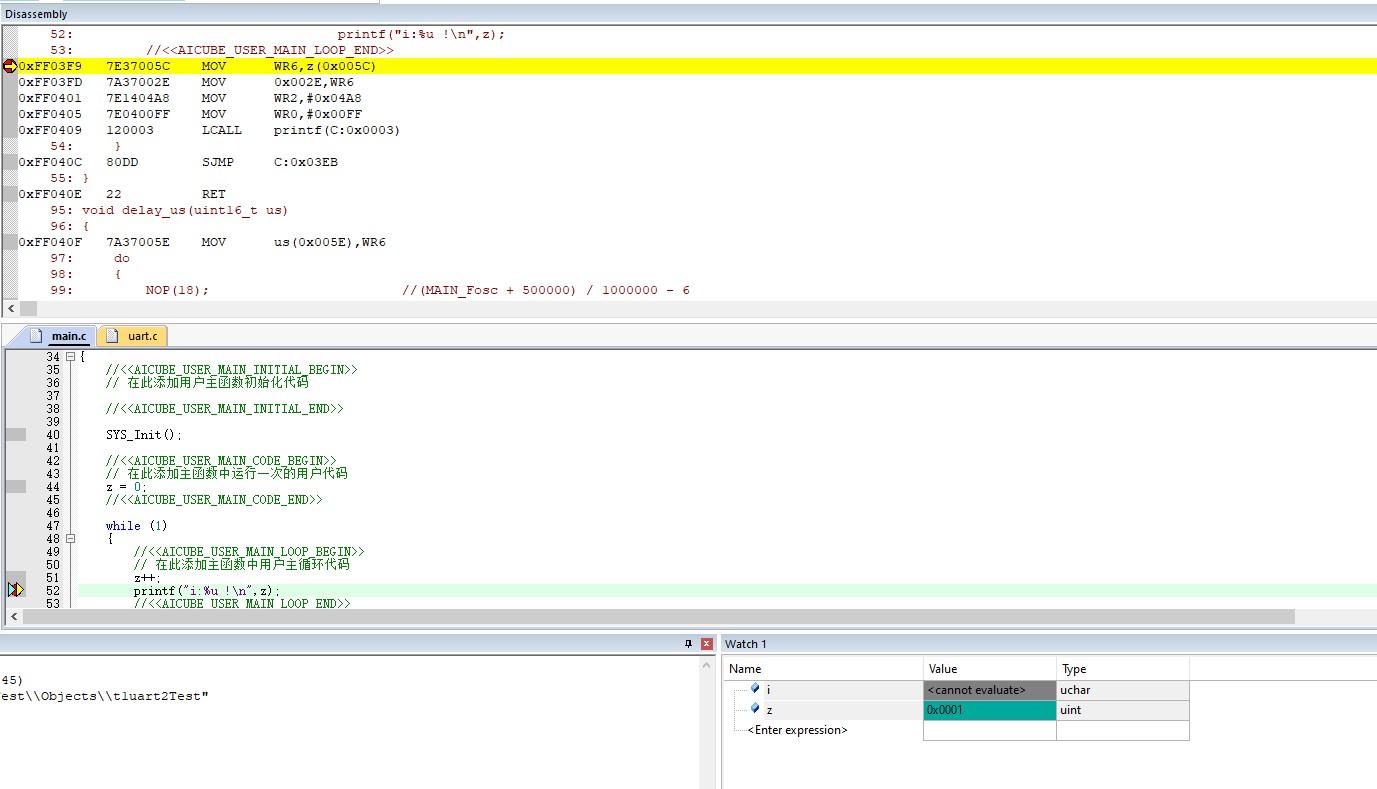The image size is (1377, 789).
Task: Select the main.c editor tab
Action: (x=69, y=336)
